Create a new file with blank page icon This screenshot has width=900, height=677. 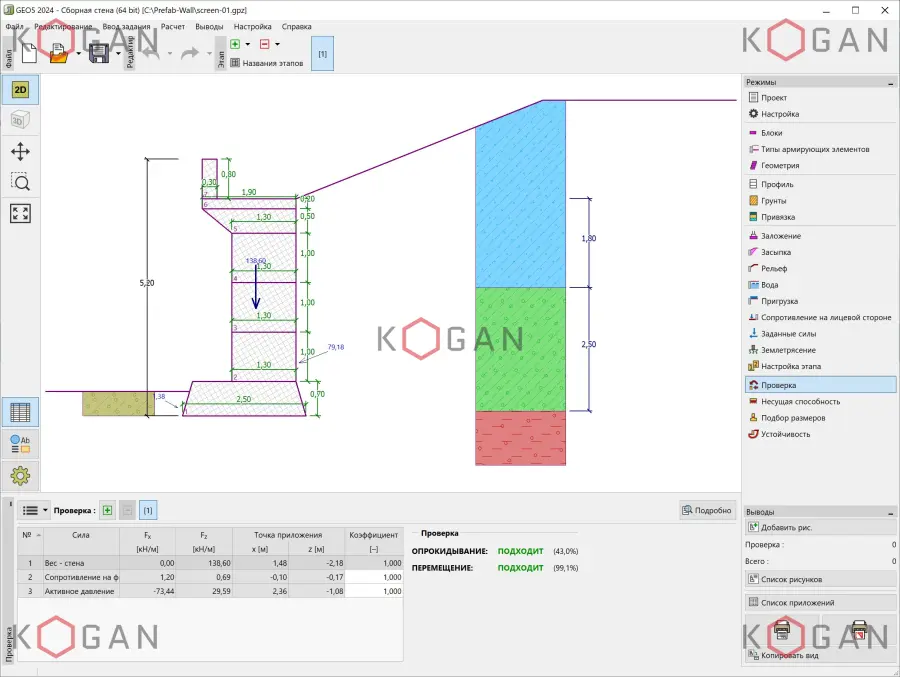(x=28, y=53)
